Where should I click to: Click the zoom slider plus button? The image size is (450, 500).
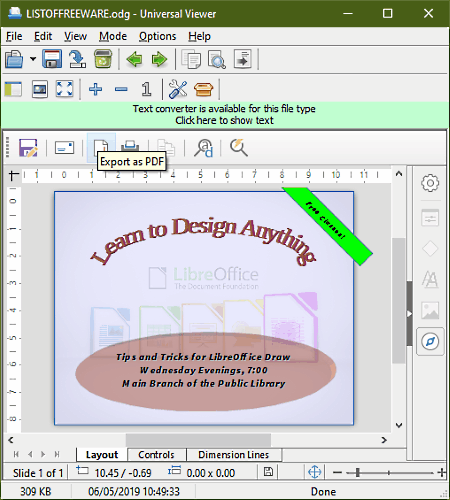coord(442,472)
